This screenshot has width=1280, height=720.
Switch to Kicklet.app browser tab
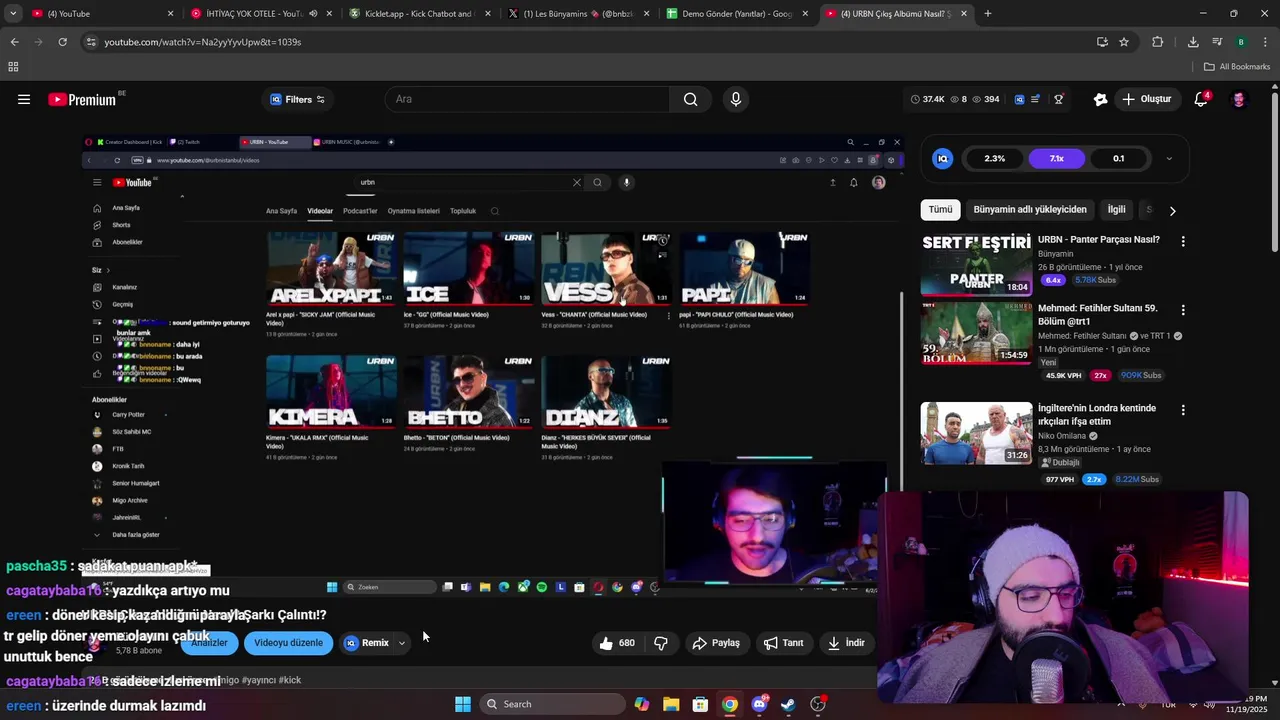[419, 13]
